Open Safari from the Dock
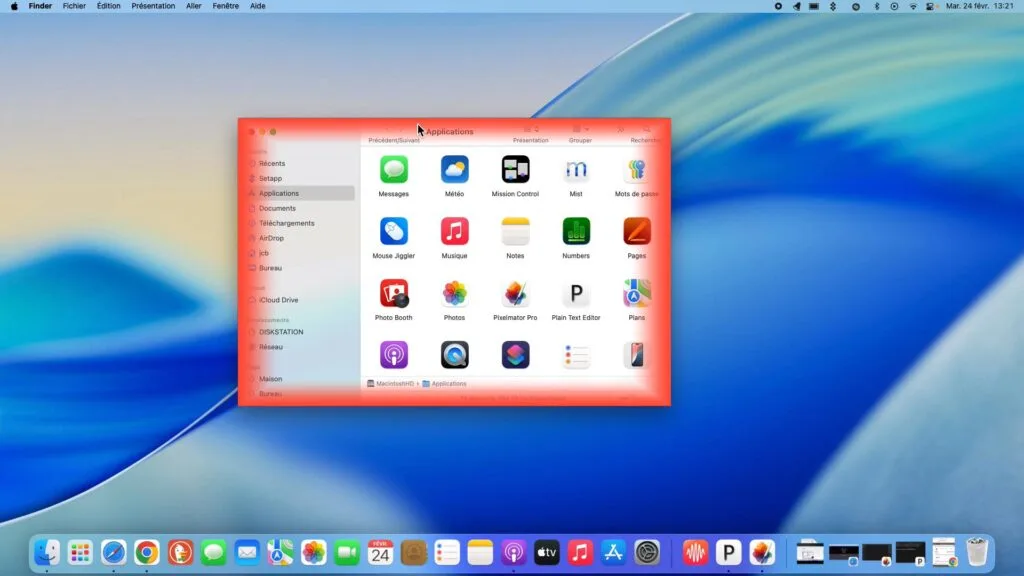Viewport: 1024px width, 576px height. 114,553
